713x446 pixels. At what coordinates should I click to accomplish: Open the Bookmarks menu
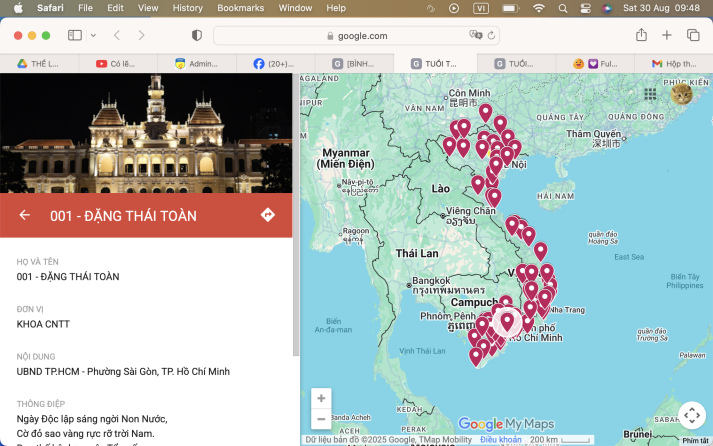point(241,8)
